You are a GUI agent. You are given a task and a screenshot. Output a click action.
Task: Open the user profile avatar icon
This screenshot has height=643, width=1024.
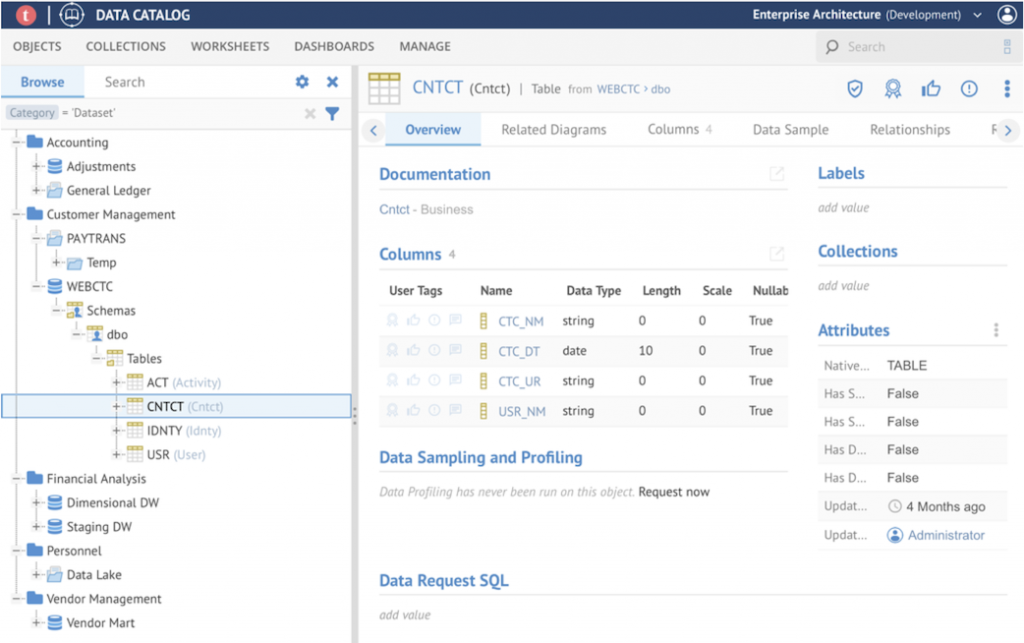[1007, 14]
